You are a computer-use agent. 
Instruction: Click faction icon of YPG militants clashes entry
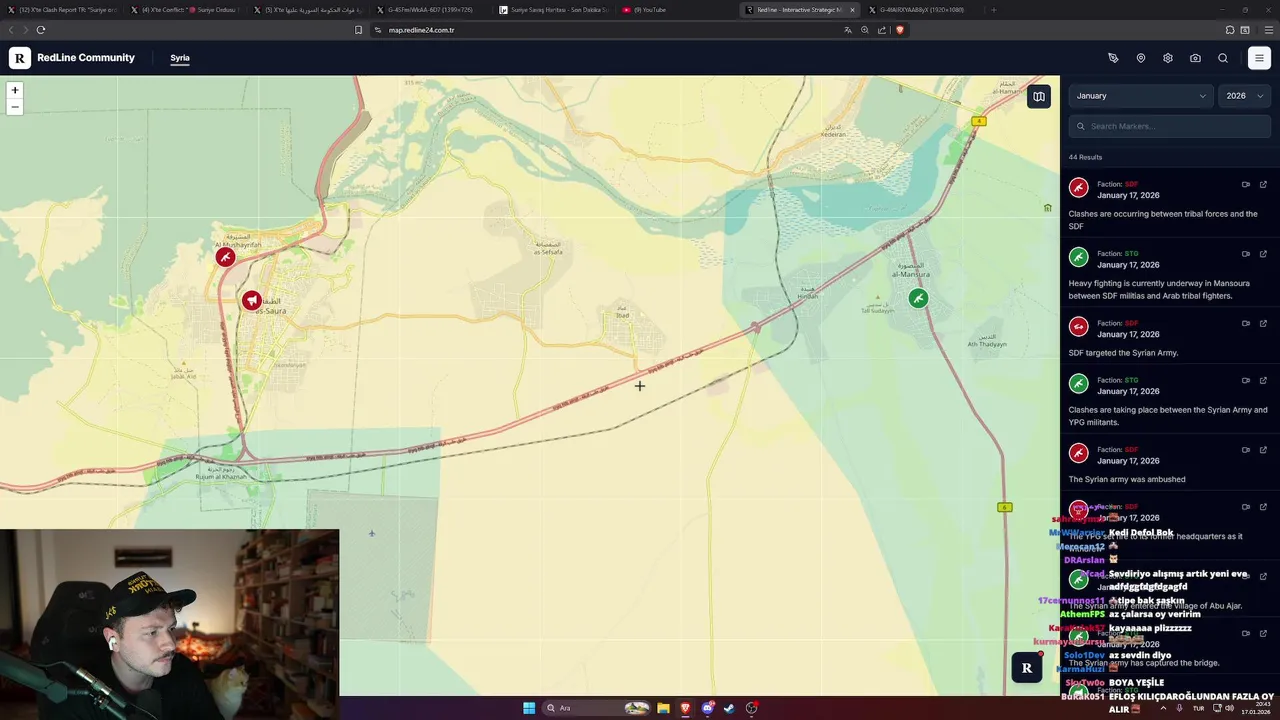click(x=1078, y=384)
